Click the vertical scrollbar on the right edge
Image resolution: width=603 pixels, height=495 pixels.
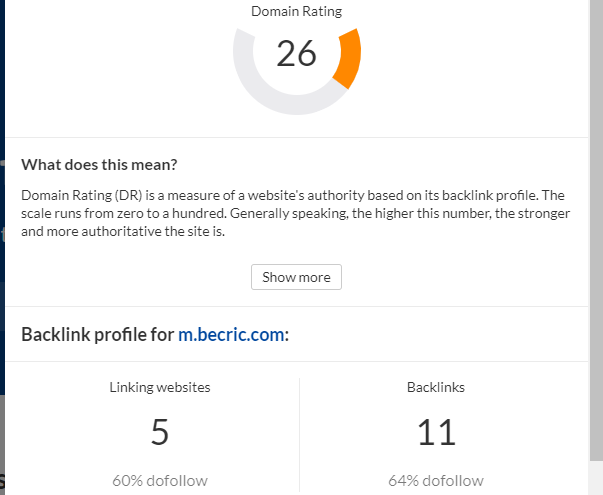click(595, 250)
